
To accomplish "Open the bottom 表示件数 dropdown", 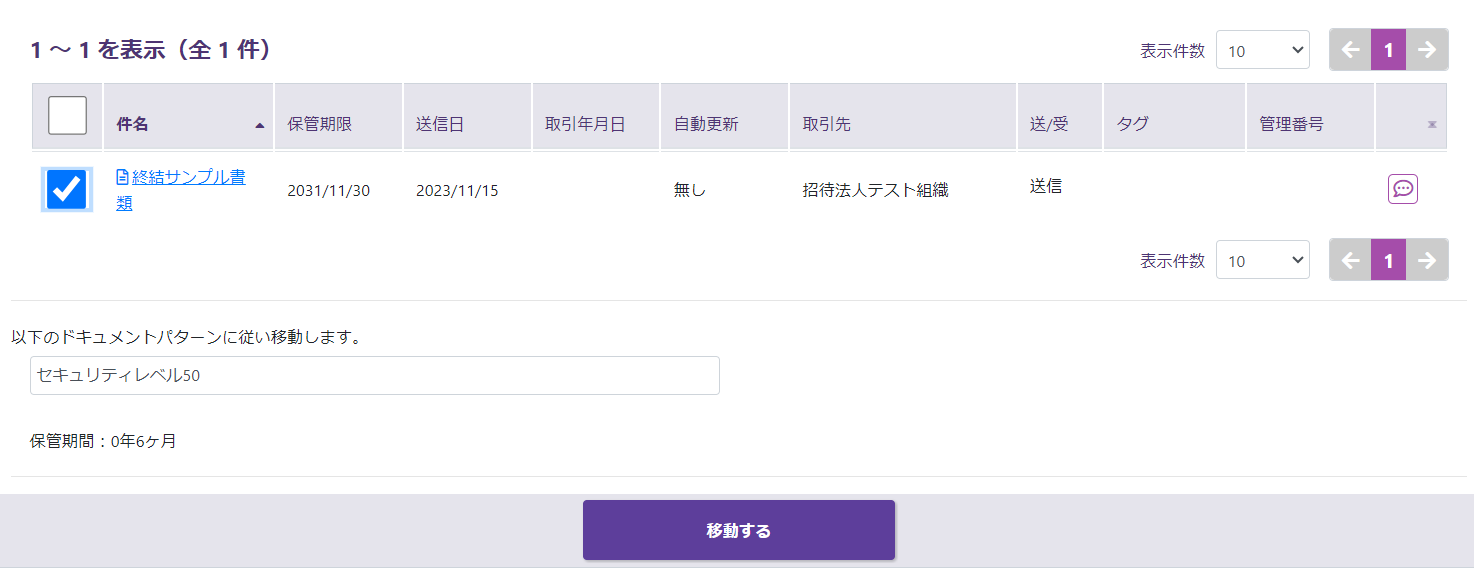I will coord(1262,260).
